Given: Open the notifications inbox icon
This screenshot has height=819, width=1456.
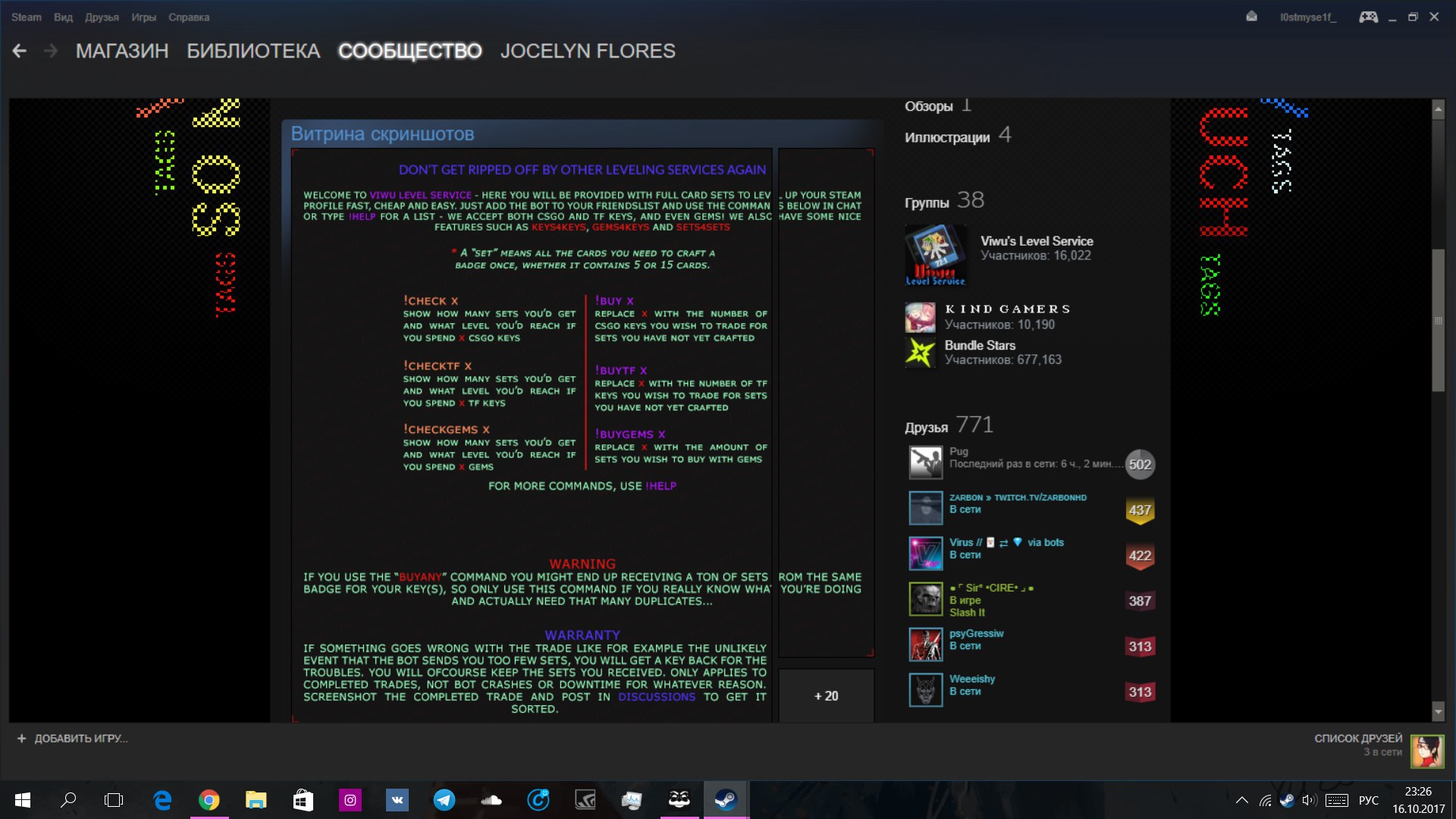Looking at the screenshot, I should coord(1251,17).
